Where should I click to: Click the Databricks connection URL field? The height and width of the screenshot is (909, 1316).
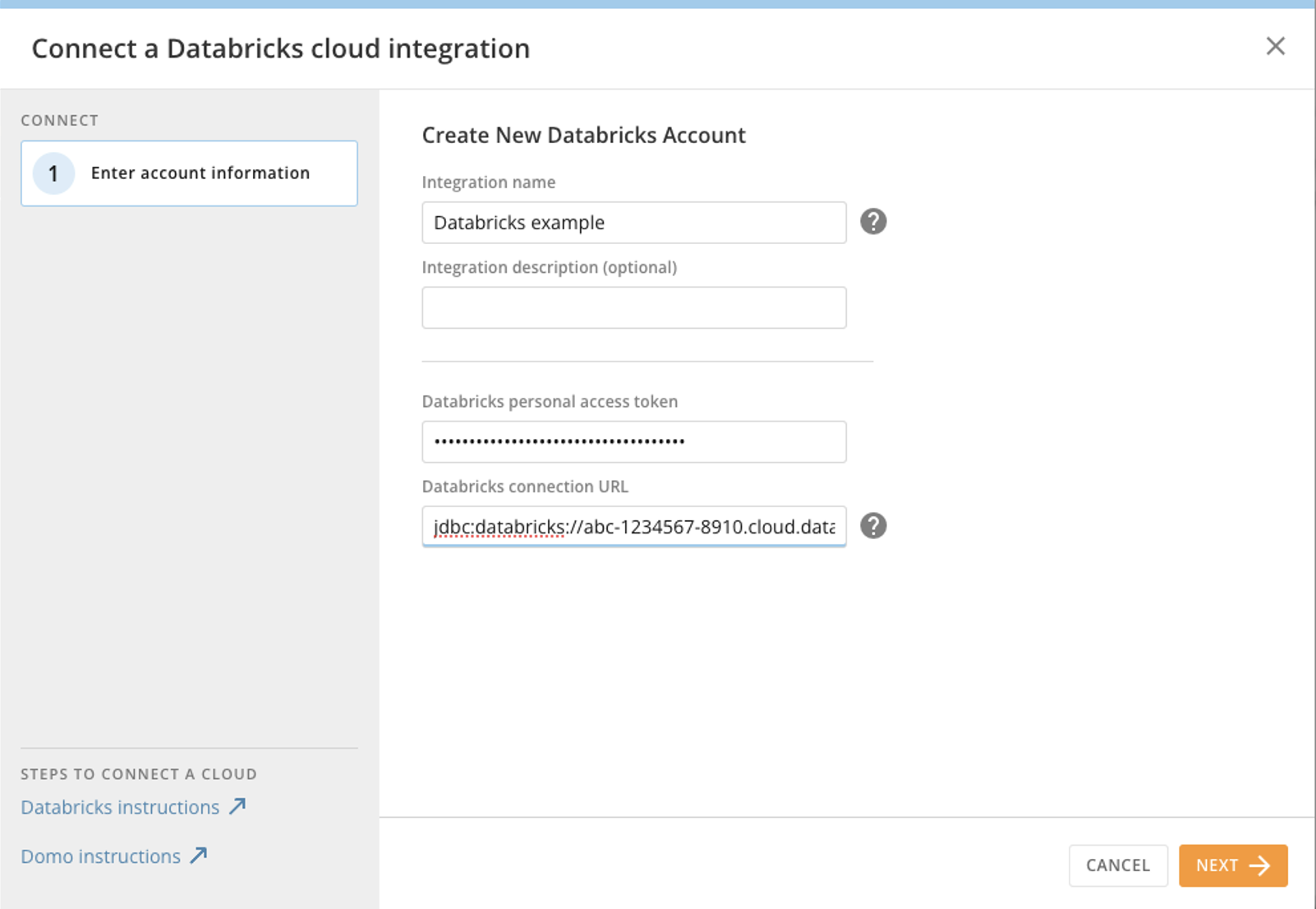[633, 526]
